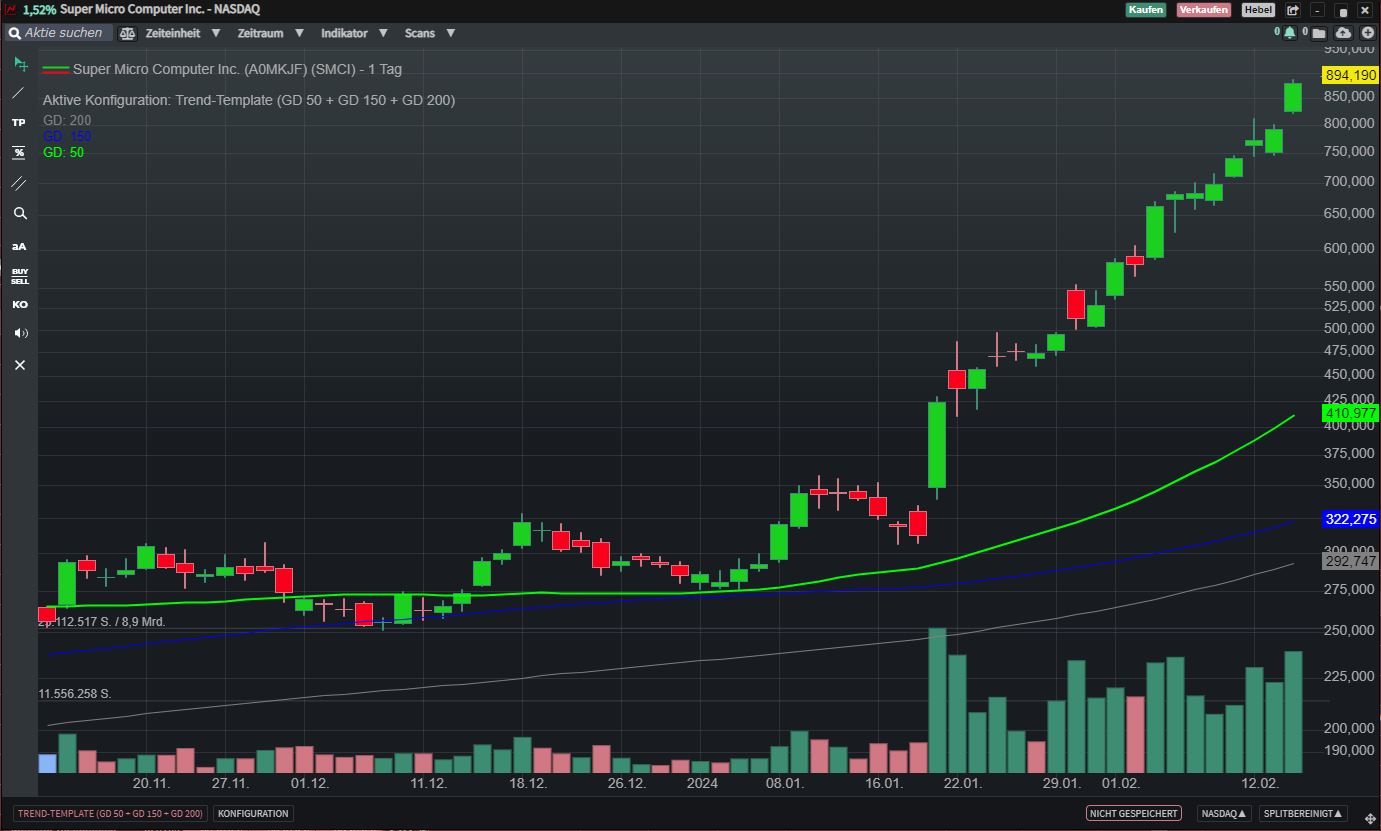Screen dimensions: 1381x831
Task: Click the KO certificates tool icon
Action: [19, 304]
